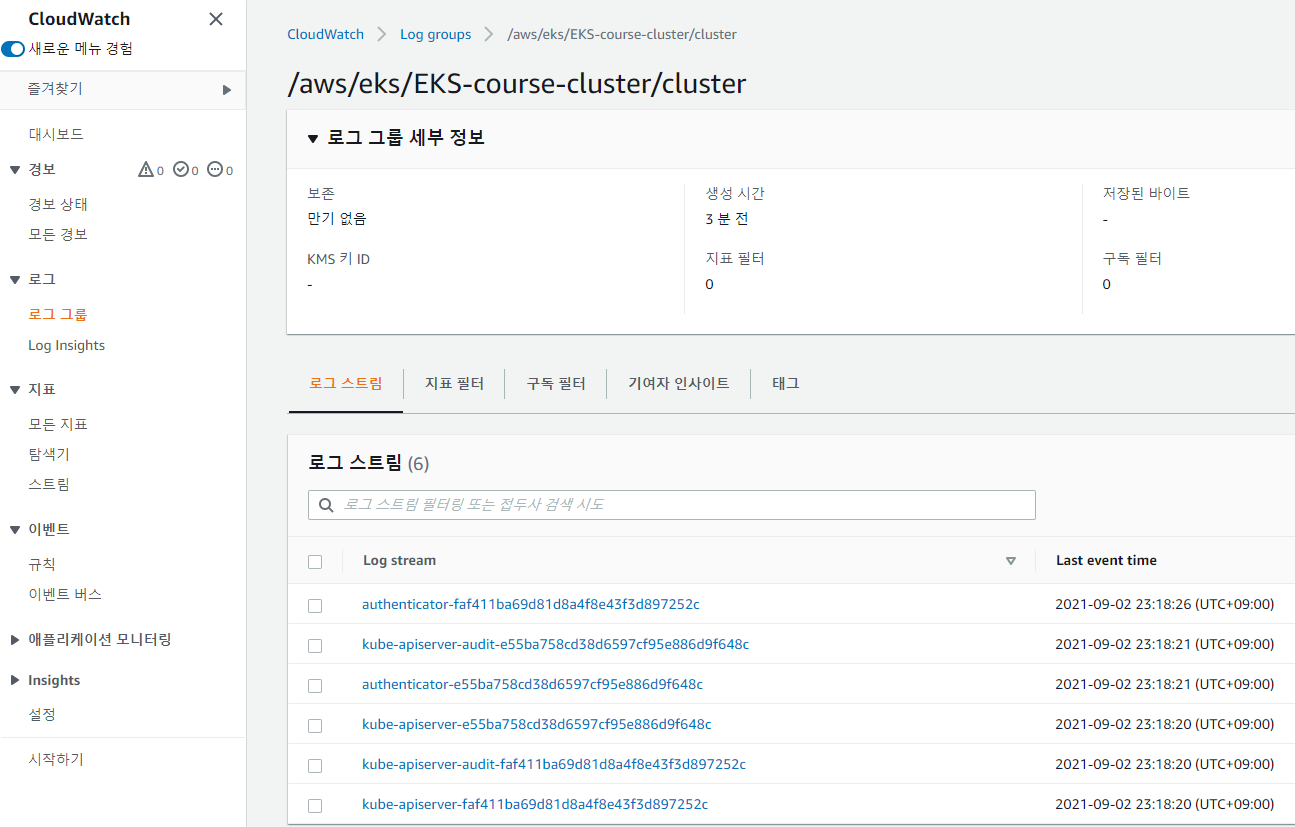This screenshot has height=827, width=1295.
Task: Click the 지표 필터 count label in details
Action: tap(735, 258)
